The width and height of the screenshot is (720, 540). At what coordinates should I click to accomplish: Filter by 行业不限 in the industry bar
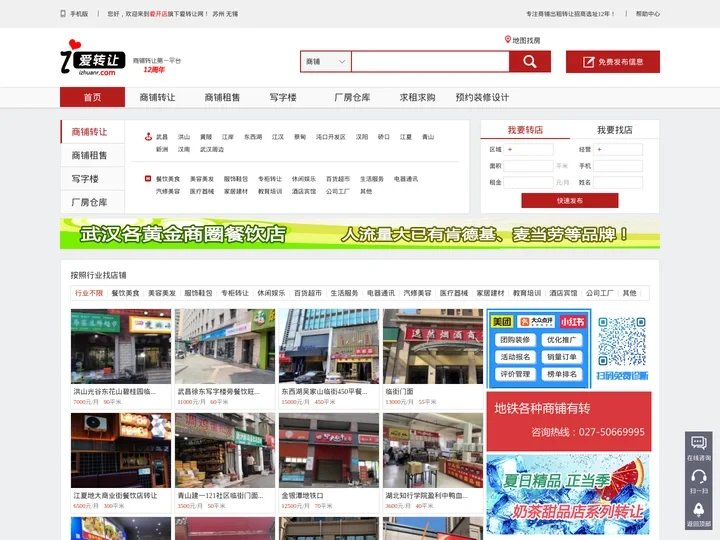[89, 293]
